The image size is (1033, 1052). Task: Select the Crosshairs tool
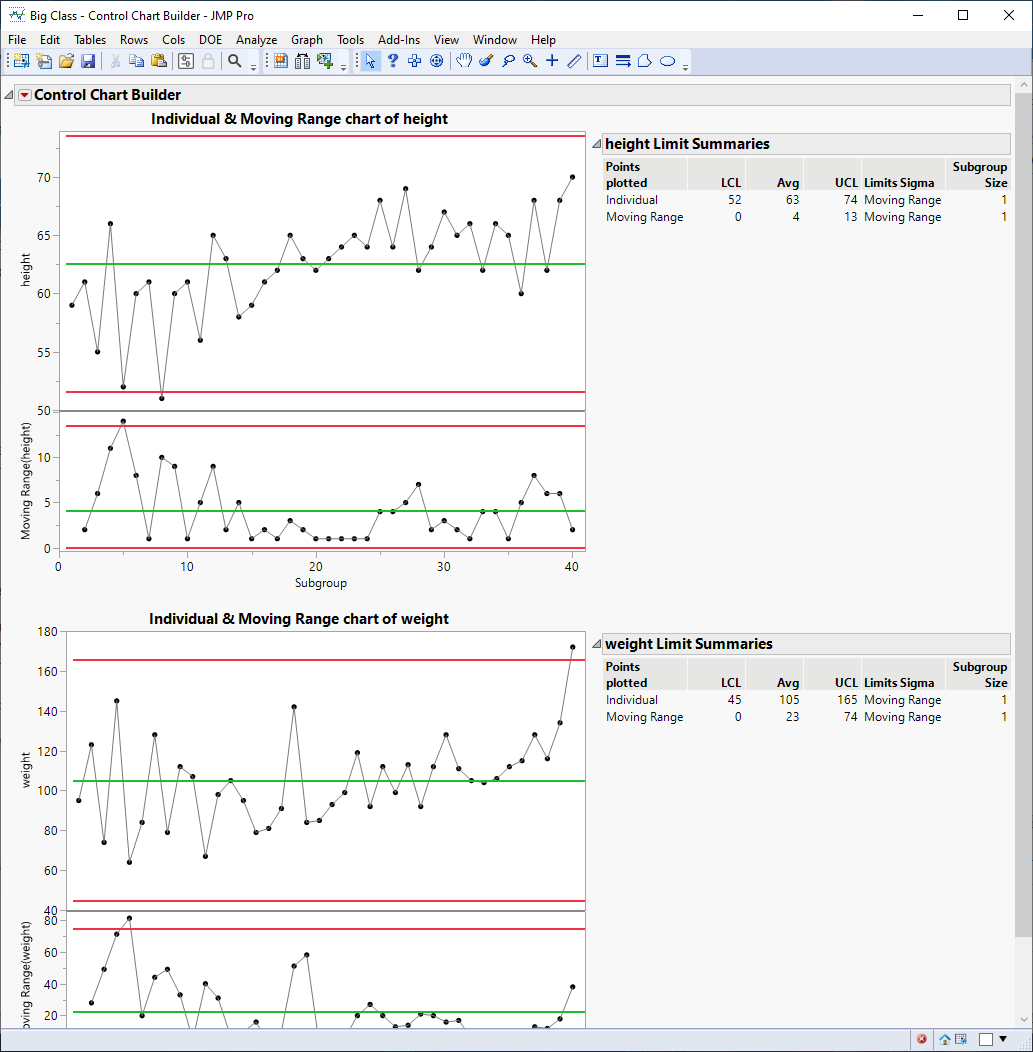[552, 61]
